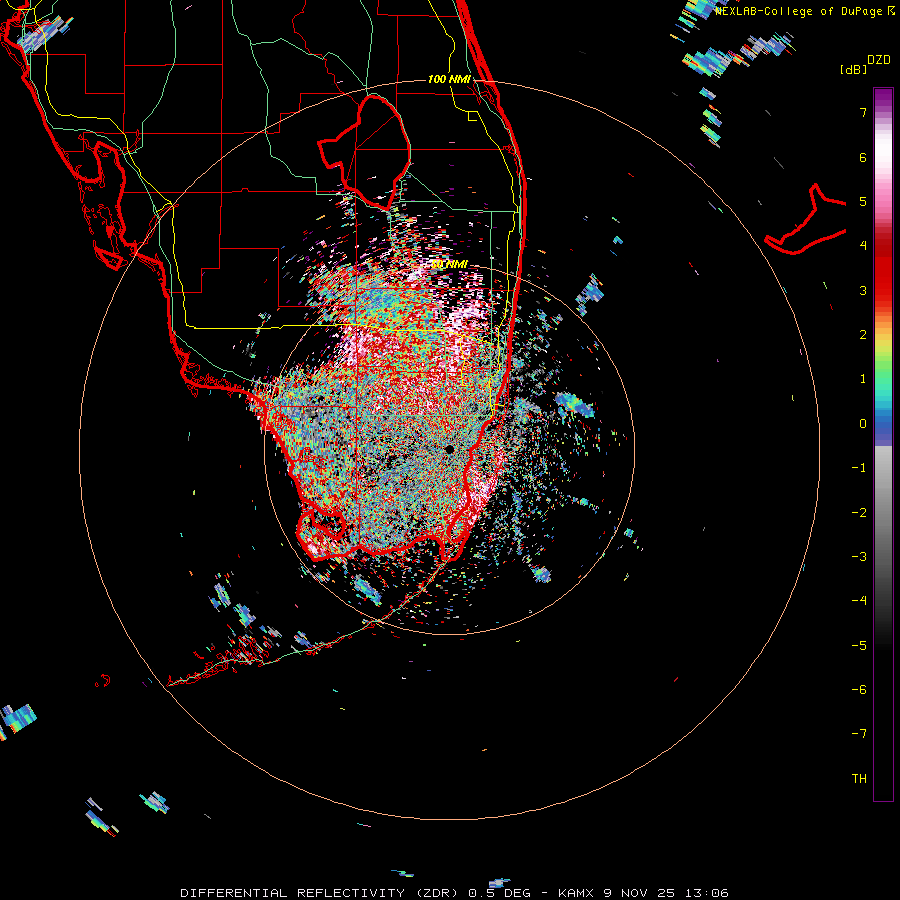Click the 6 tick label on colorbar
The image size is (900, 900).
(863, 157)
